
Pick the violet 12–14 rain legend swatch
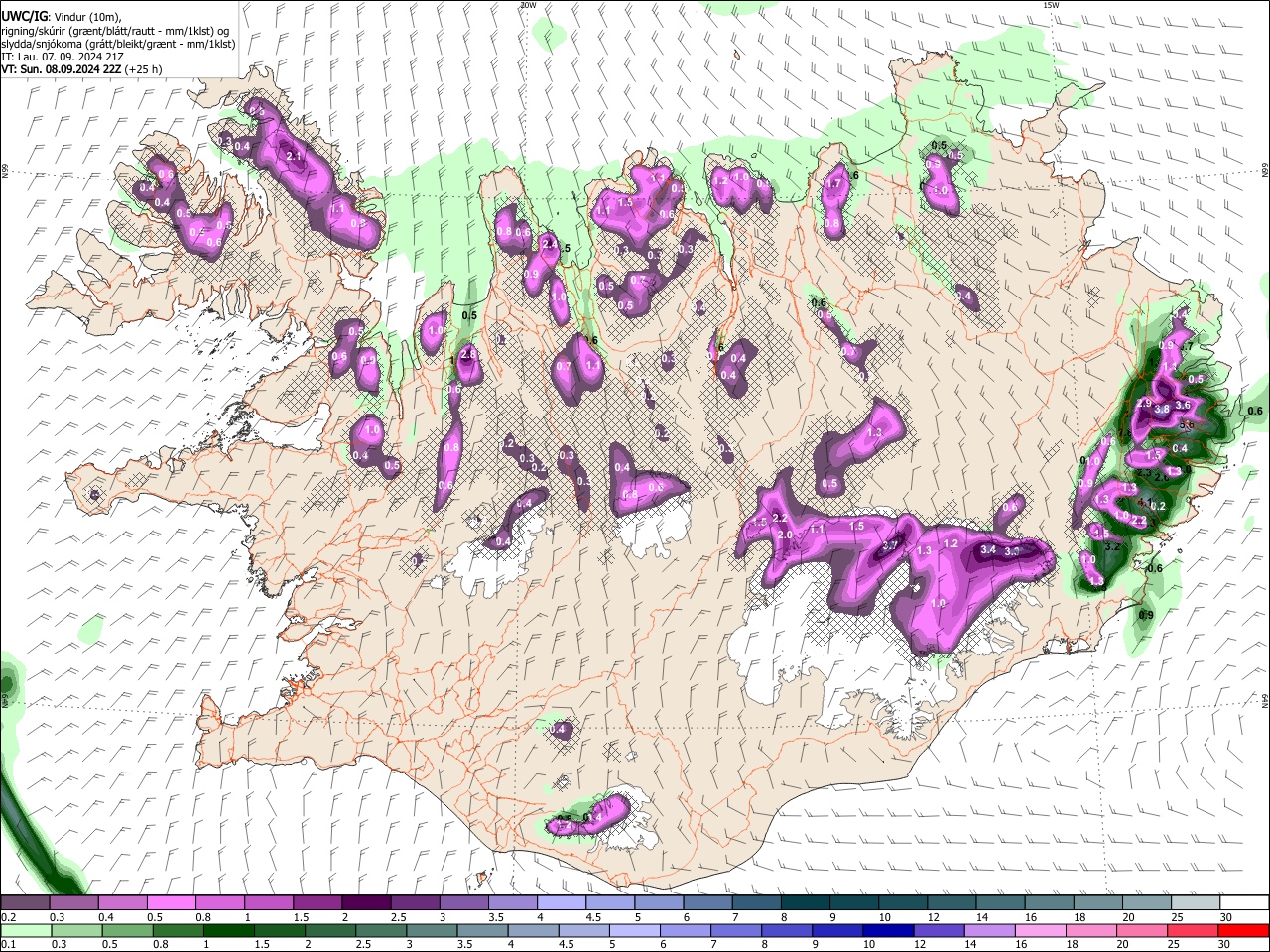[939, 930]
